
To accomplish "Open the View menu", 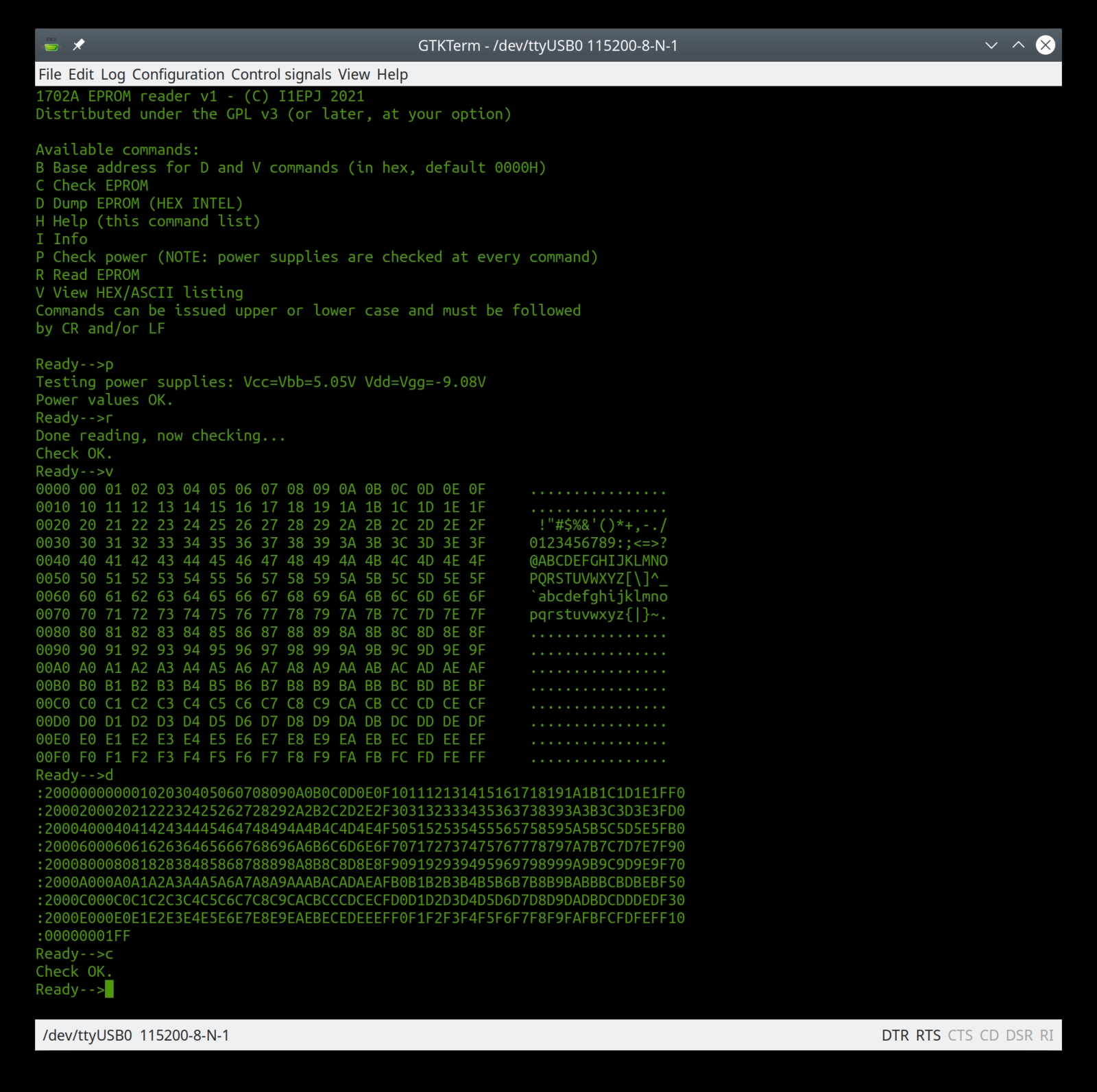I will click(x=354, y=74).
